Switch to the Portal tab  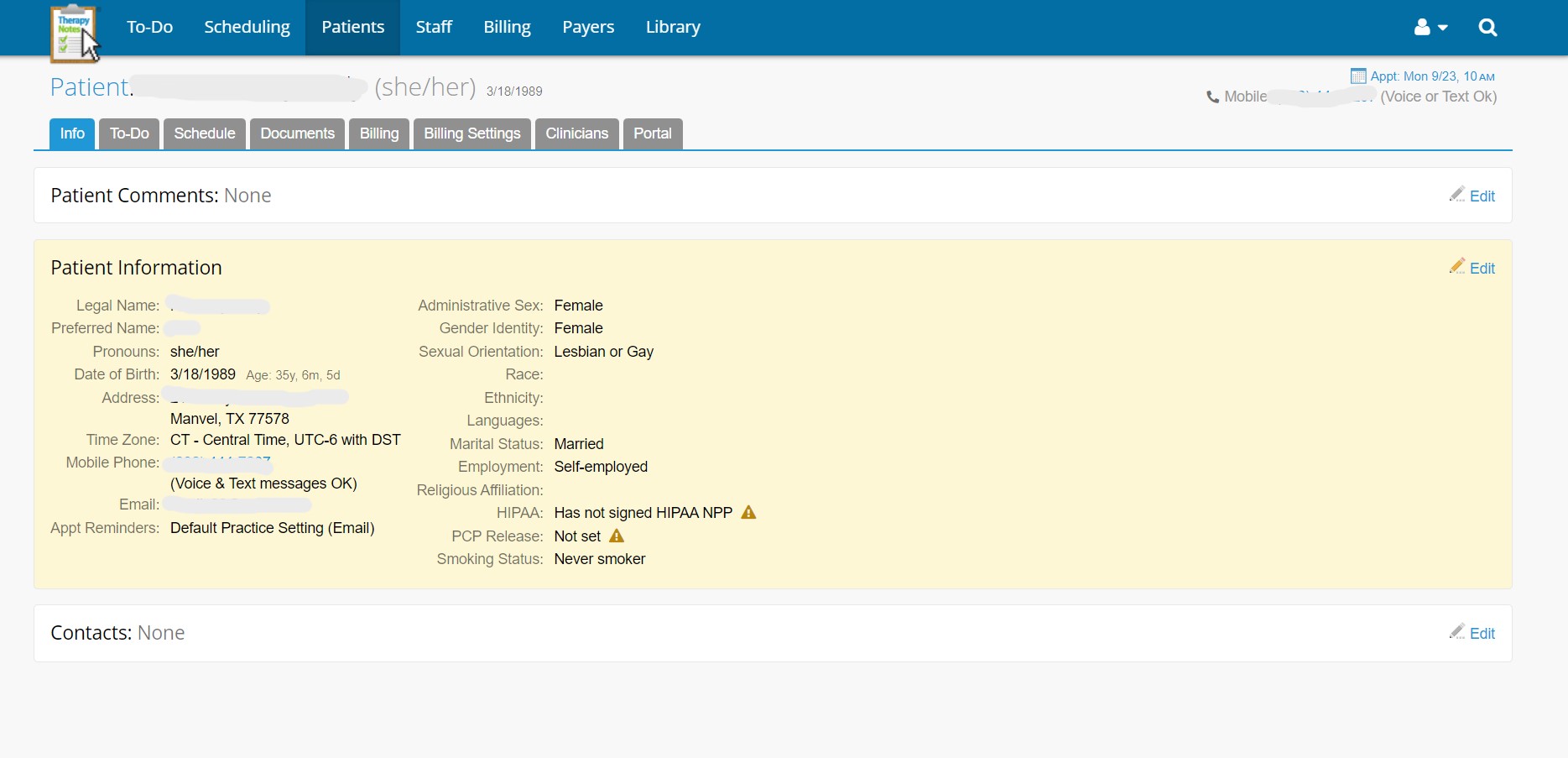click(x=653, y=134)
